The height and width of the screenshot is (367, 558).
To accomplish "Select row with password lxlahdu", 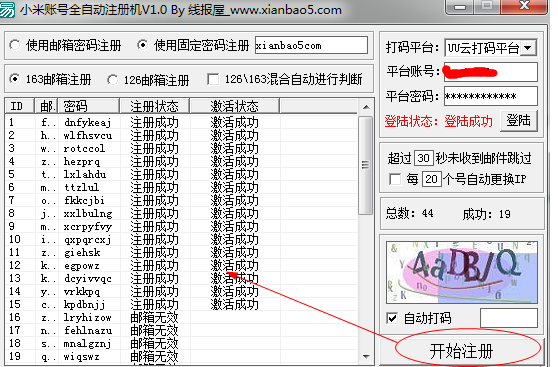I will pos(181,174).
